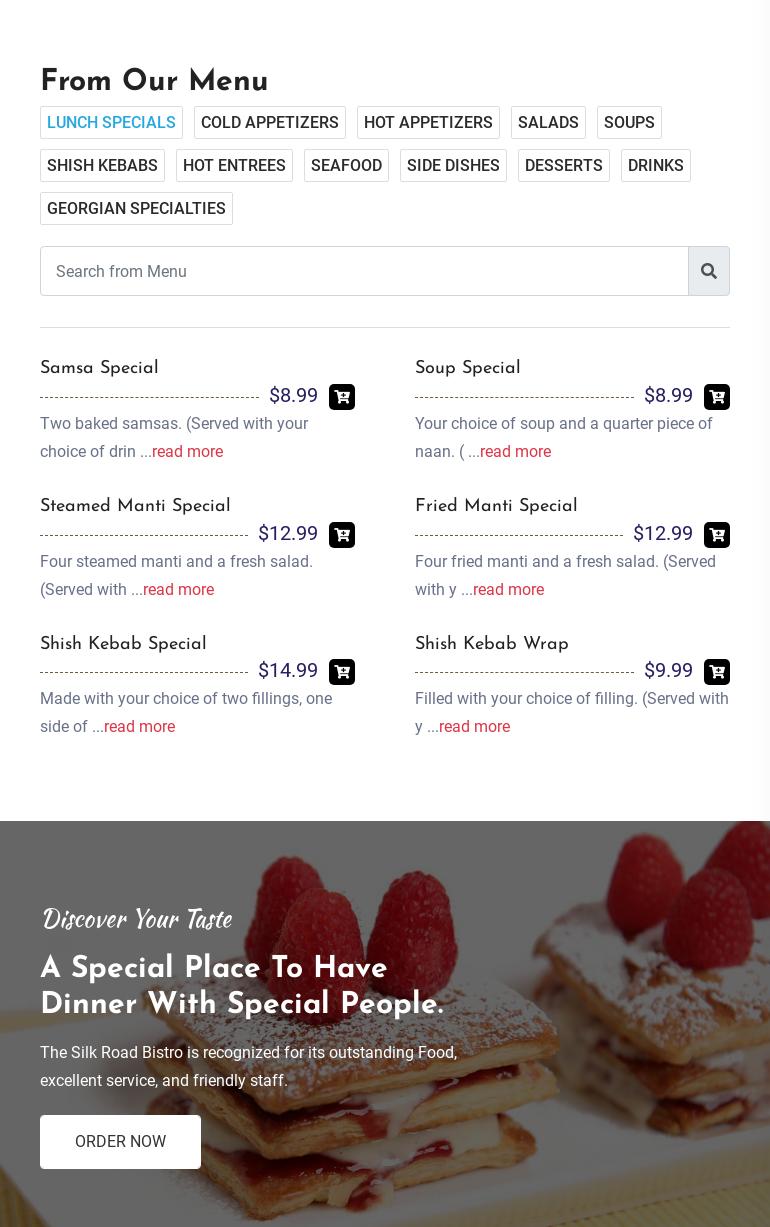Click the Order Now button
770x1227 pixels.
click(x=120, y=1142)
